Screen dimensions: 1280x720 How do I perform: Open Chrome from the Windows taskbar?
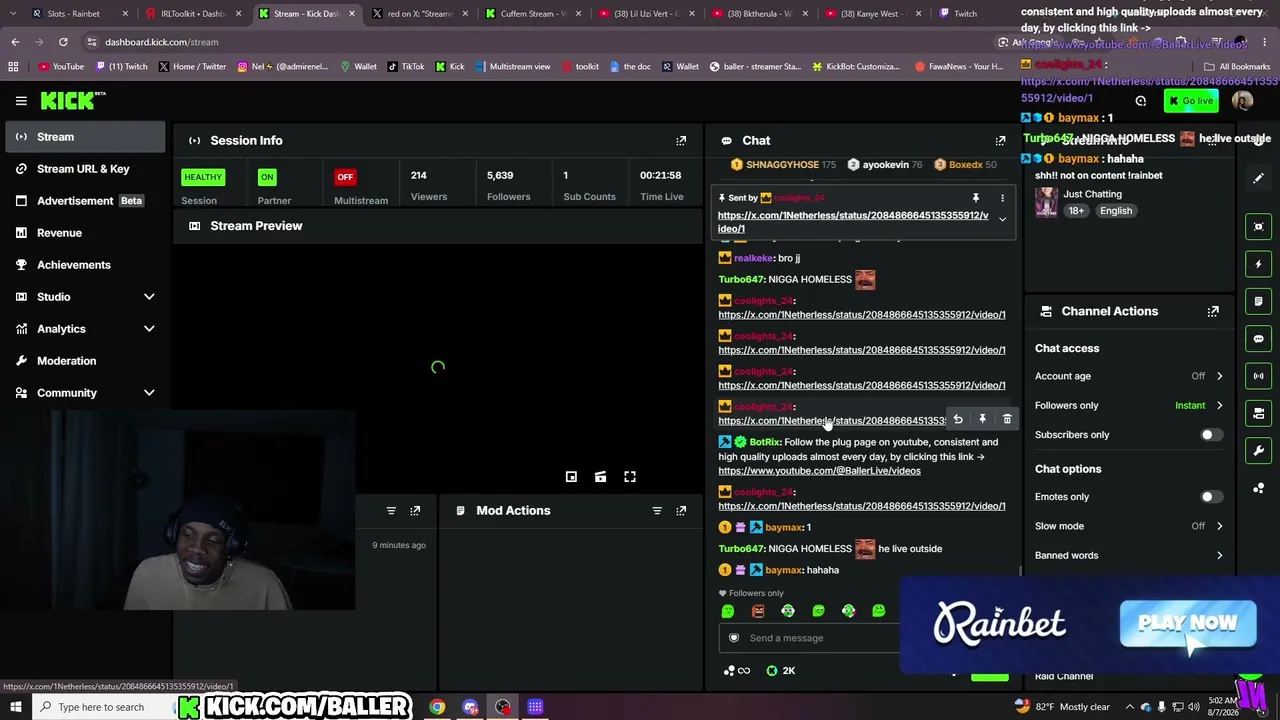438,708
